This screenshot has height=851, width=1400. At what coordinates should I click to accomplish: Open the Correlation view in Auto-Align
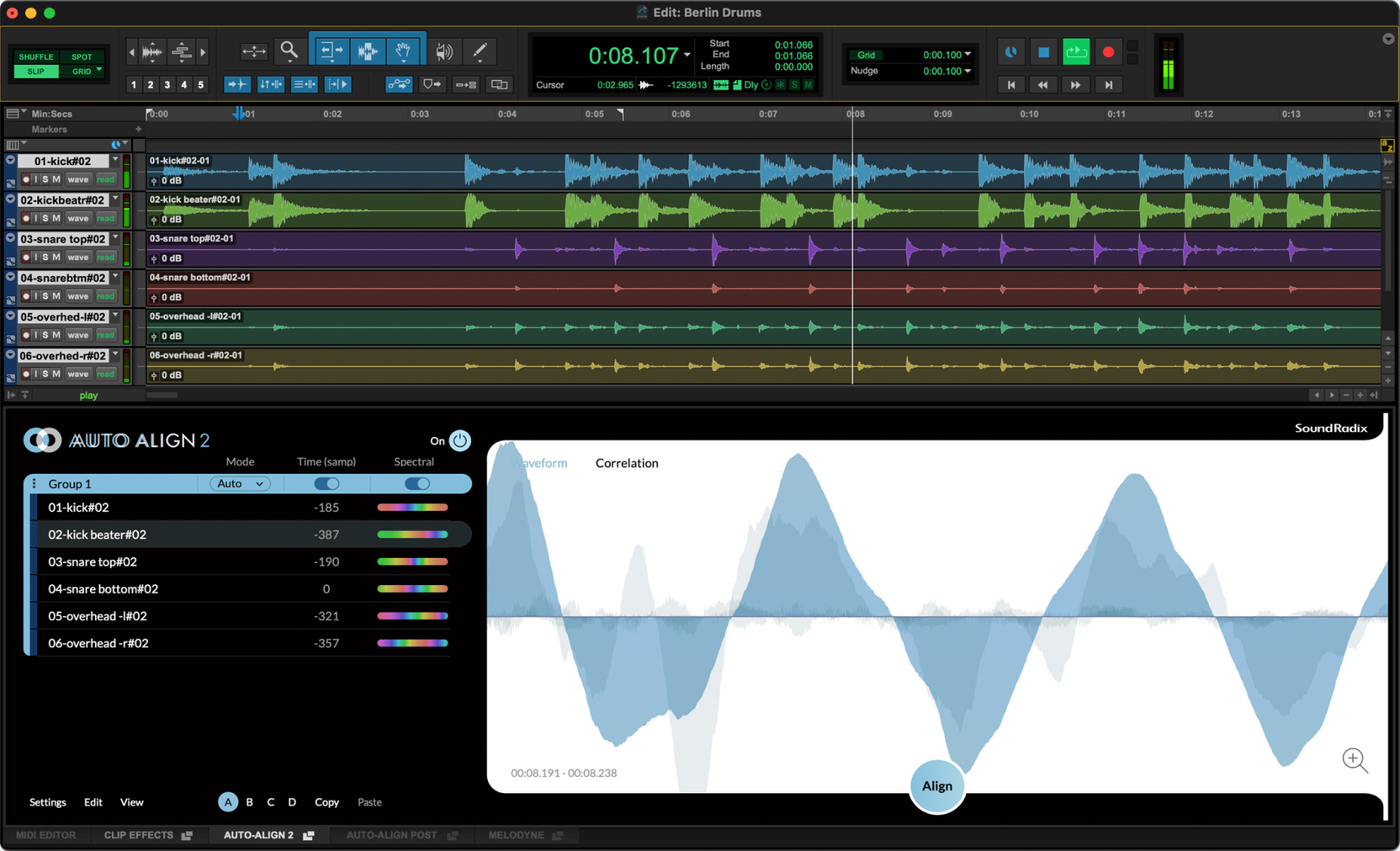pyautogui.click(x=626, y=463)
